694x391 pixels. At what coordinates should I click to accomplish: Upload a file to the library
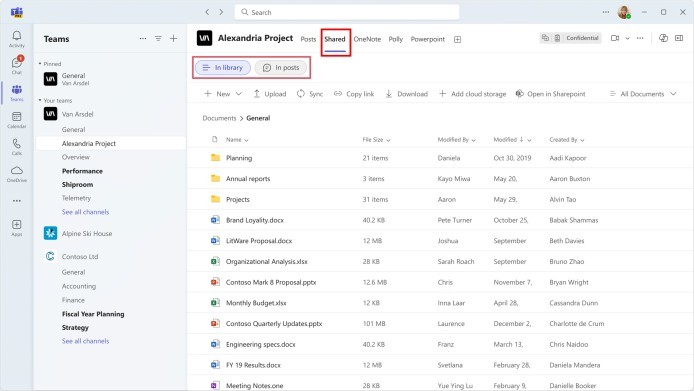pyautogui.click(x=270, y=94)
